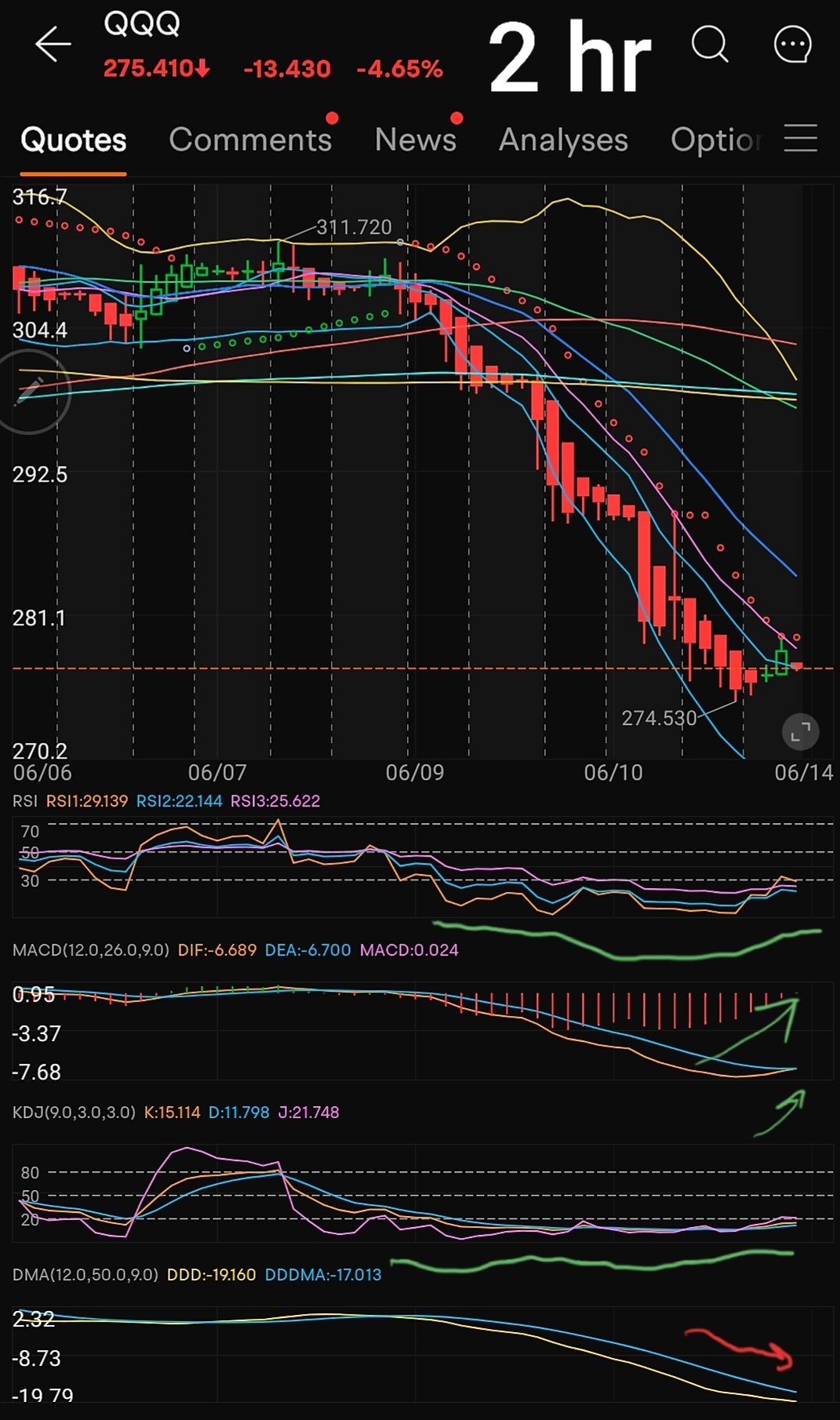Image resolution: width=840 pixels, height=1420 pixels.
Task: Tap the 304.4 price axis label
Action: click(x=39, y=330)
